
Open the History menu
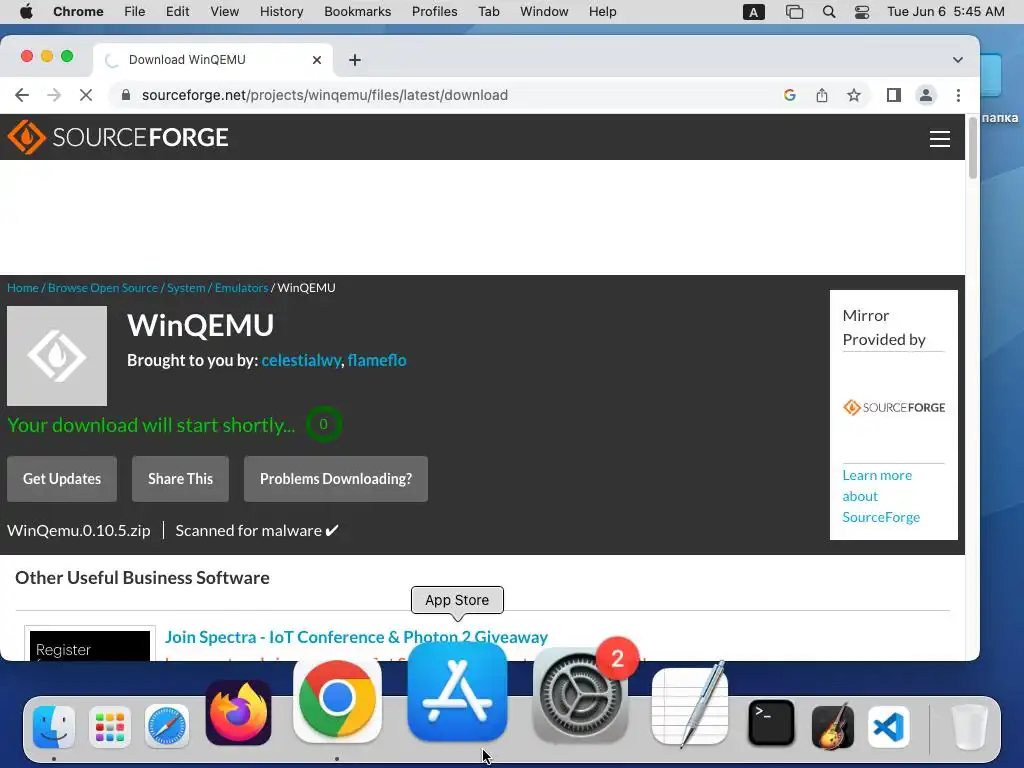click(281, 12)
